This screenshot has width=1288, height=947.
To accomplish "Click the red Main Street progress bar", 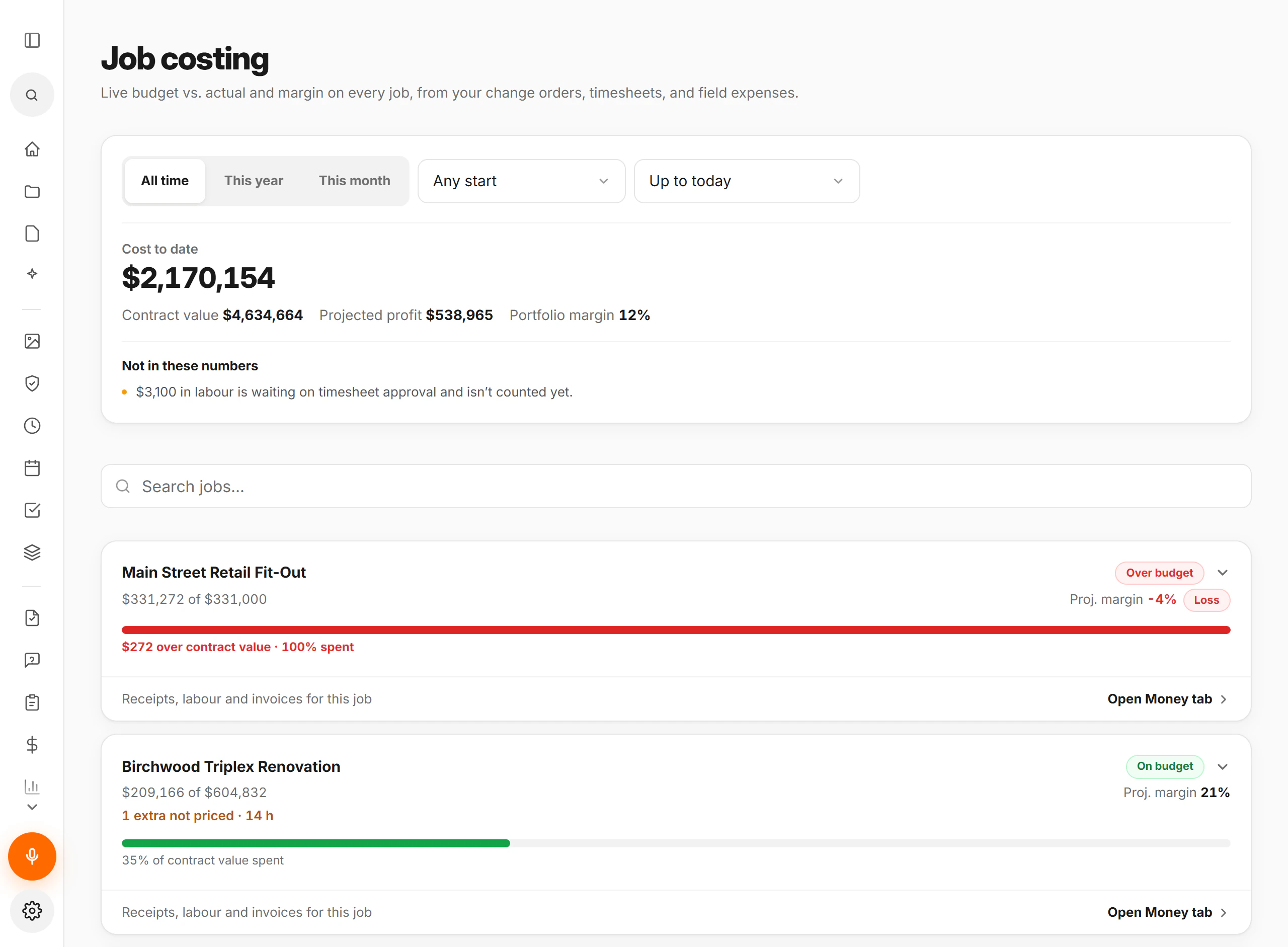I will pos(676,630).
